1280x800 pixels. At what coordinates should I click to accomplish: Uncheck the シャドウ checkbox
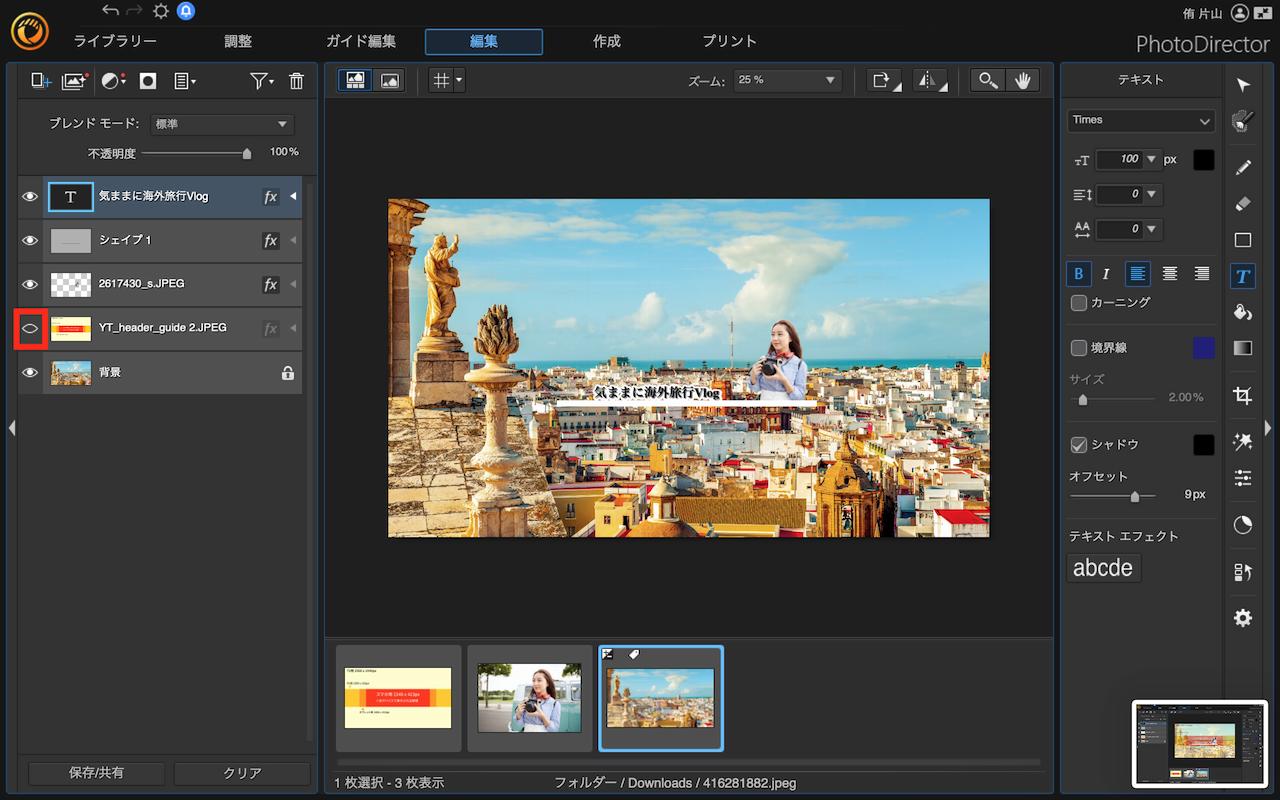point(1079,444)
